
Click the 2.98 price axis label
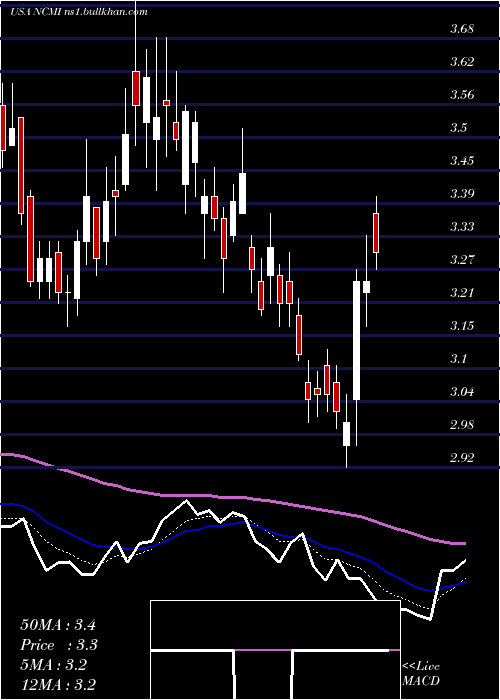coord(462,425)
